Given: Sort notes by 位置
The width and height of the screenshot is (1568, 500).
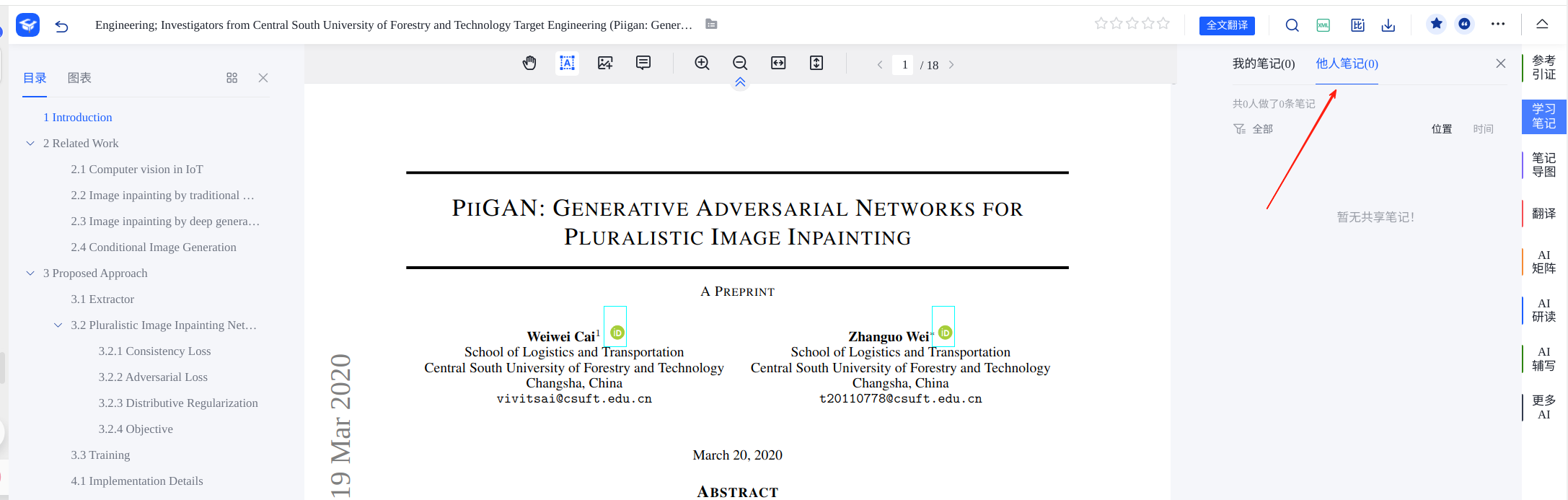Looking at the screenshot, I should click(x=1442, y=129).
